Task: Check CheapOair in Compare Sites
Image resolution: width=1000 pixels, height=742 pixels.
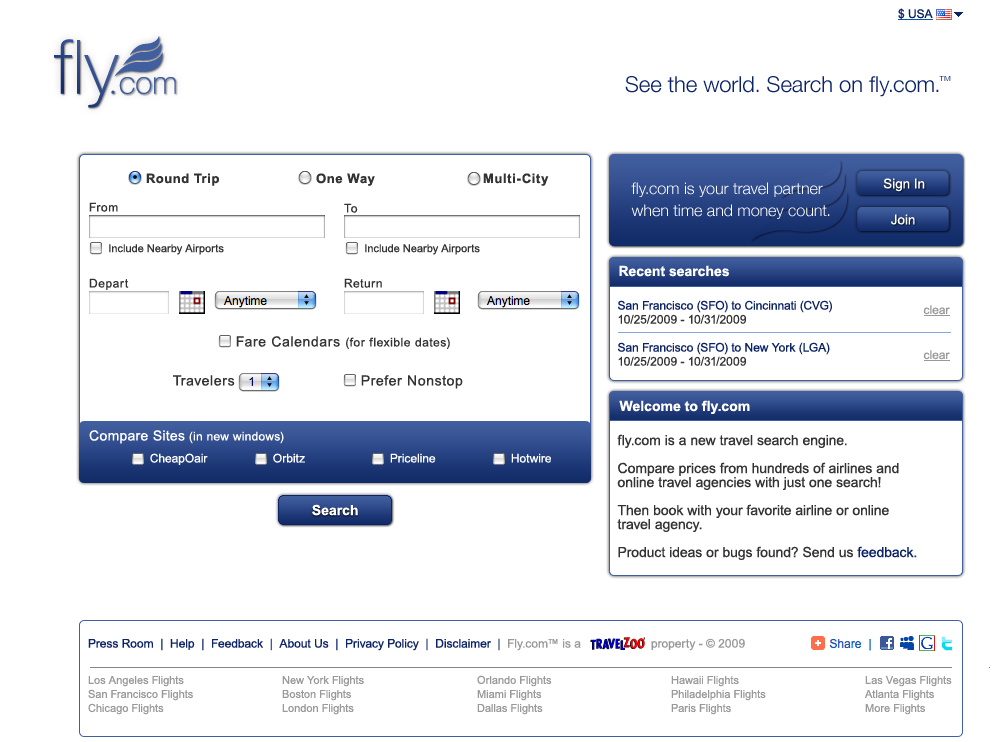Action: 138,459
